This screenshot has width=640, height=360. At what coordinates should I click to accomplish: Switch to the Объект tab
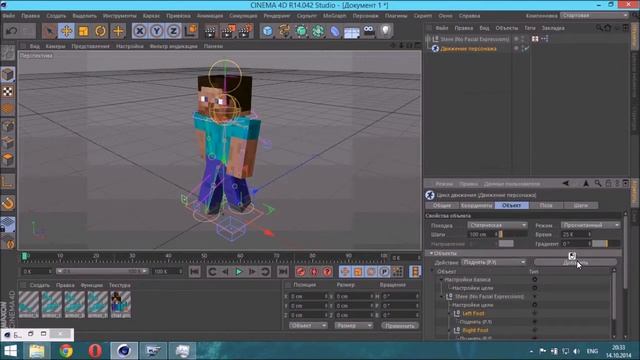click(511, 205)
